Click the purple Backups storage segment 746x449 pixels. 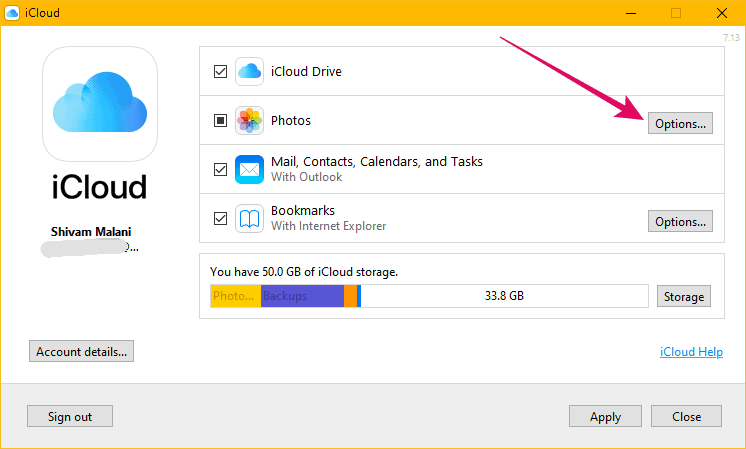302,296
